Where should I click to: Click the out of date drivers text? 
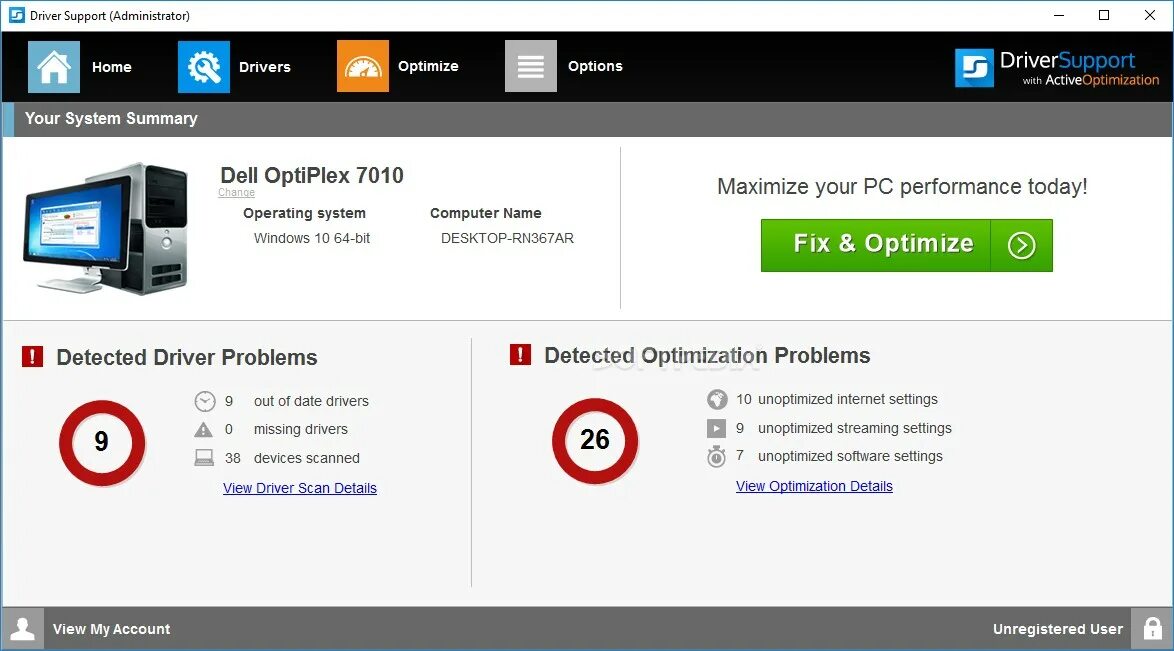point(311,402)
